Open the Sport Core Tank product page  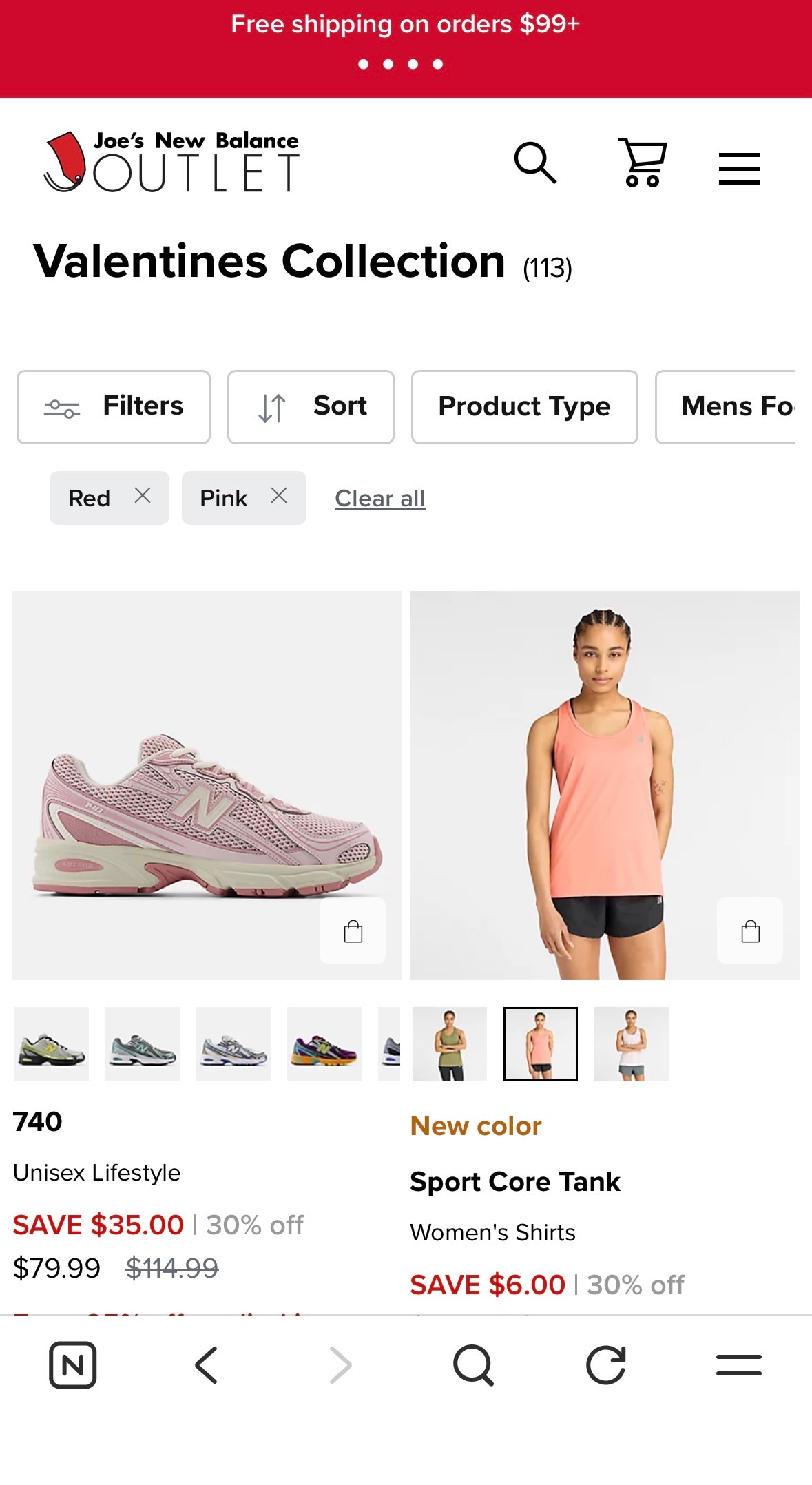[x=514, y=1182]
